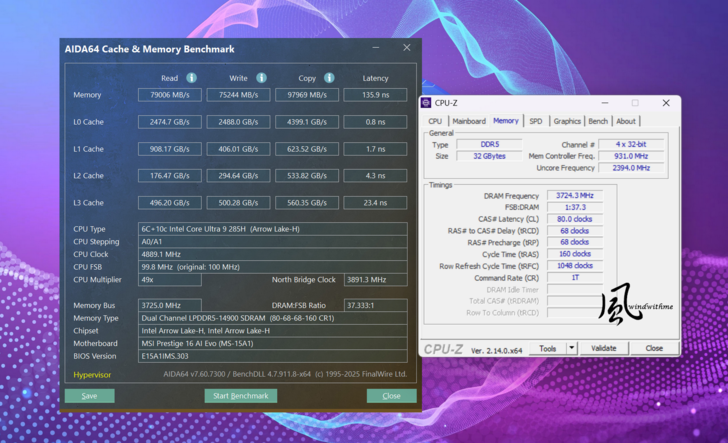Click the CPU-Z Tools button
The width and height of the screenshot is (728, 443).
[x=547, y=348]
